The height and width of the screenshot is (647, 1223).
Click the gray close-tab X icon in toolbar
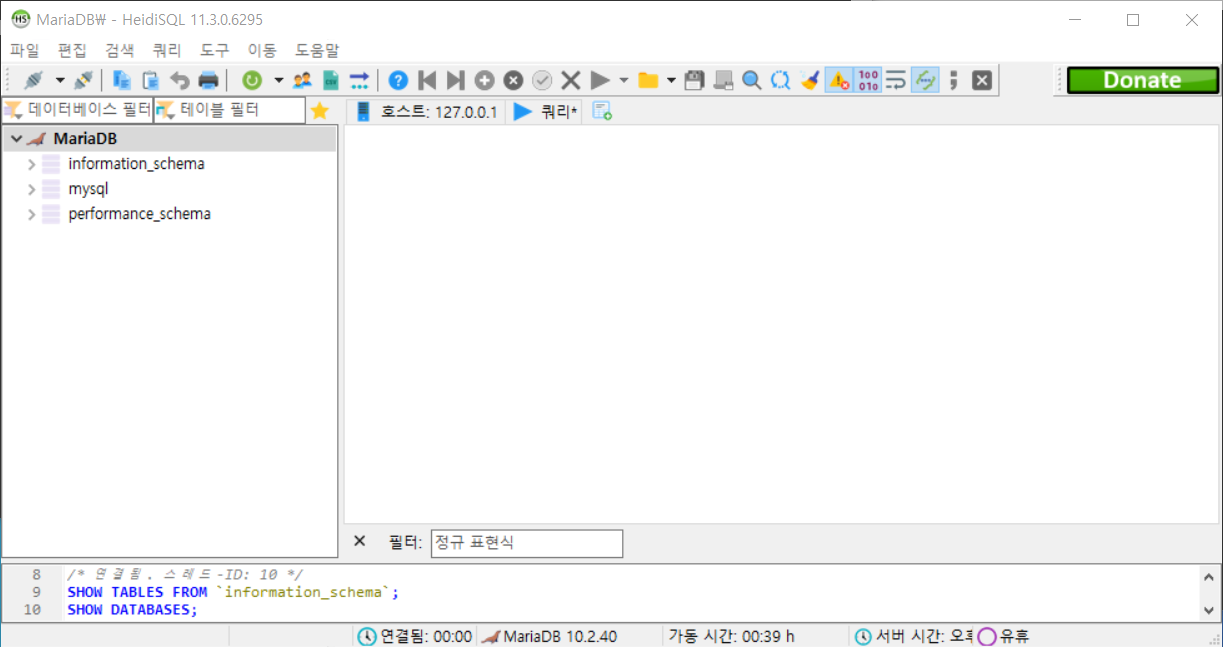(x=982, y=80)
